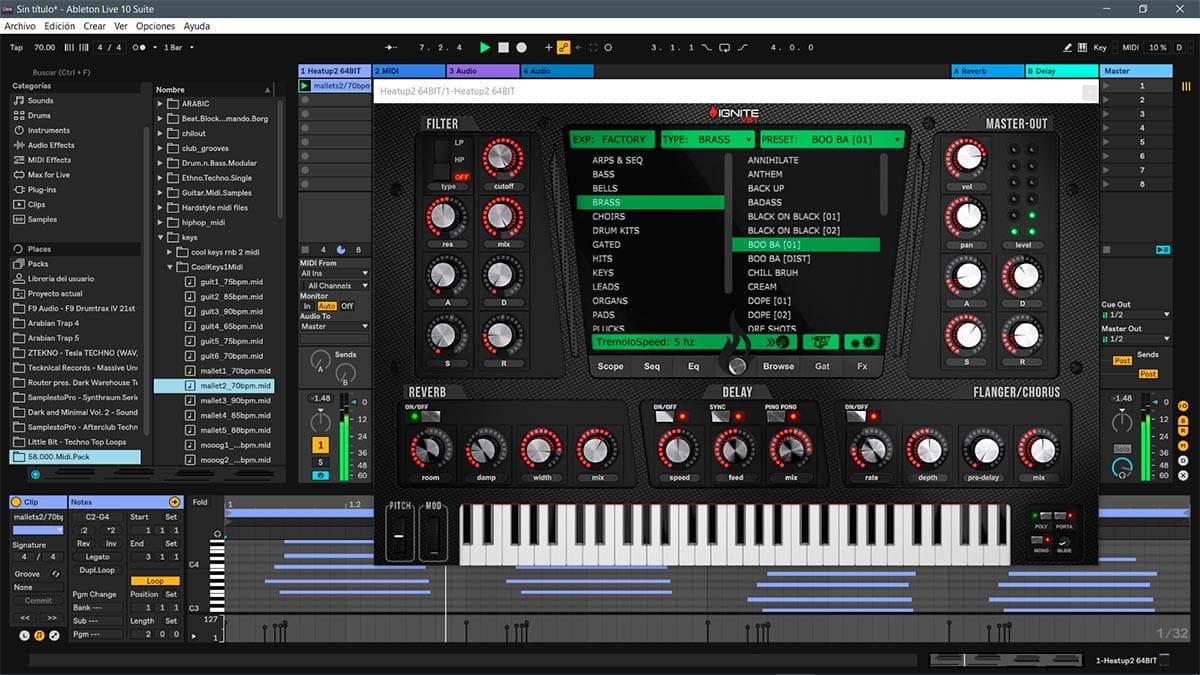Open the gear settings icon in Heatup2 display
The height and width of the screenshot is (675, 1200).
pyautogui.click(x=862, y=342)
